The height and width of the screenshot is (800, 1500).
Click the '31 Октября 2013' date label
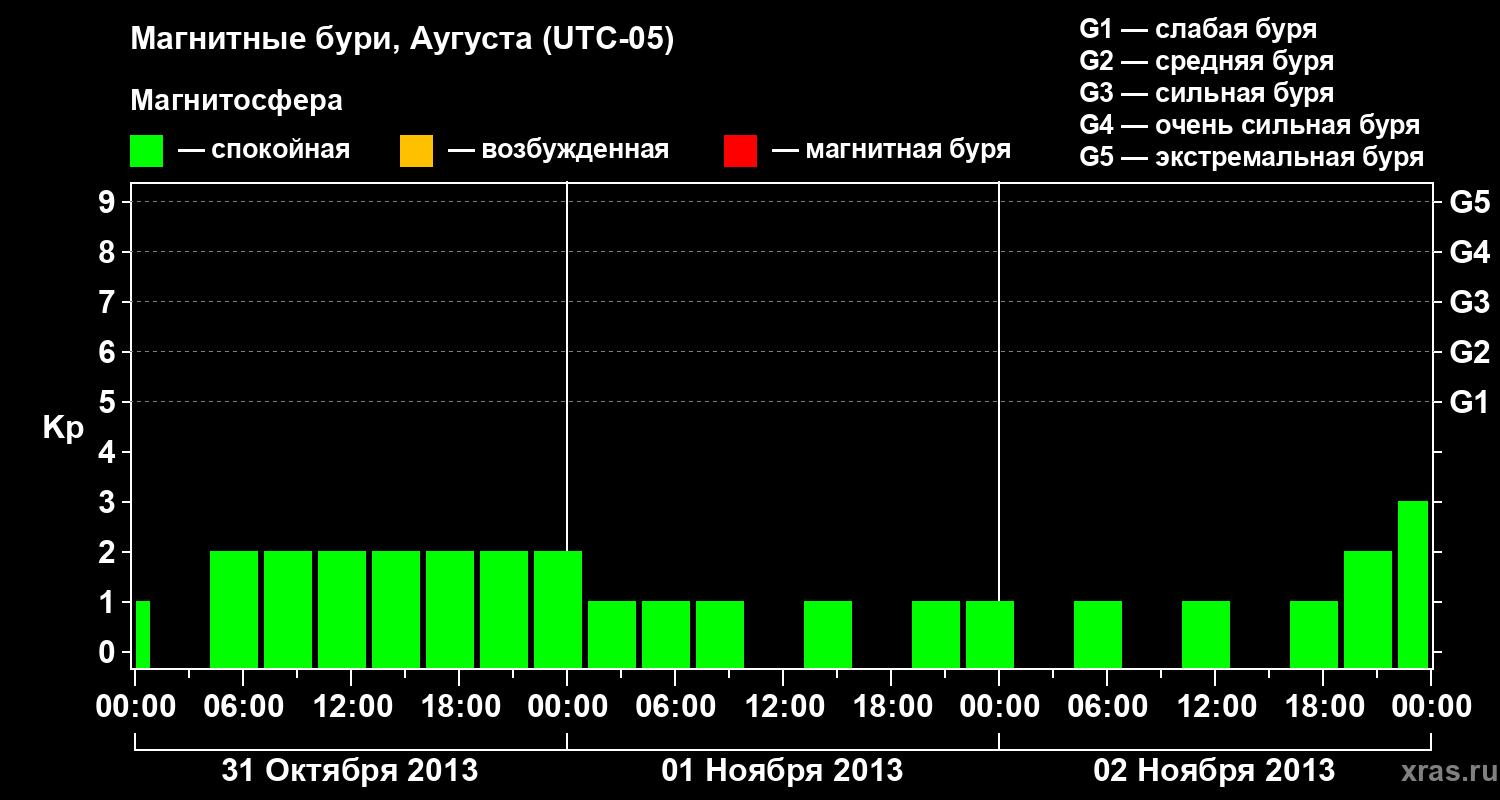click(x=350, y=771)
